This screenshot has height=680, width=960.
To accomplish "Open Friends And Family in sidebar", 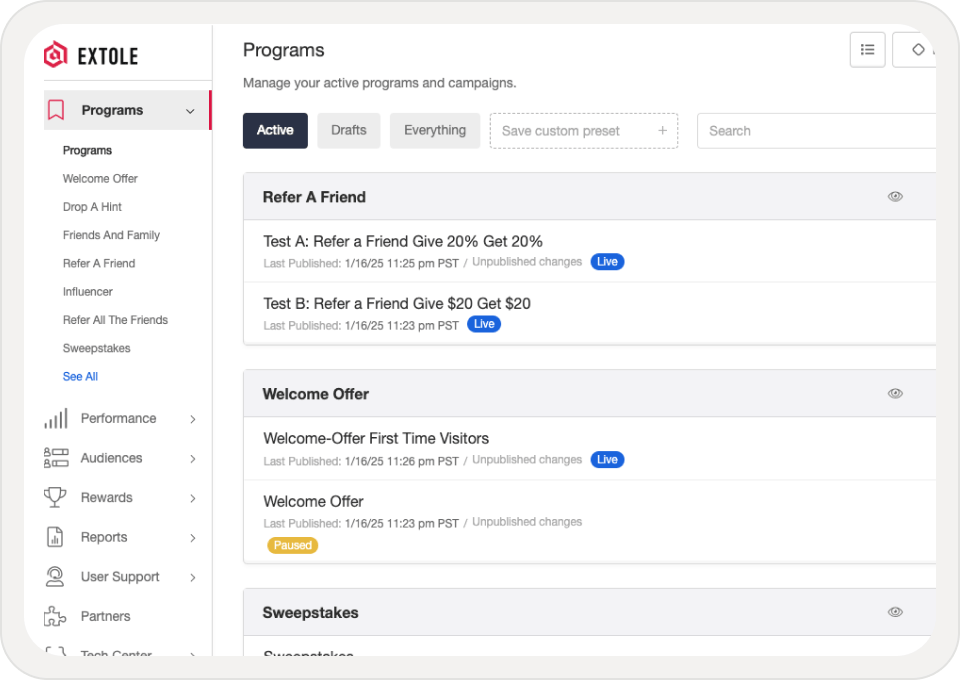I will click(111, 235).
